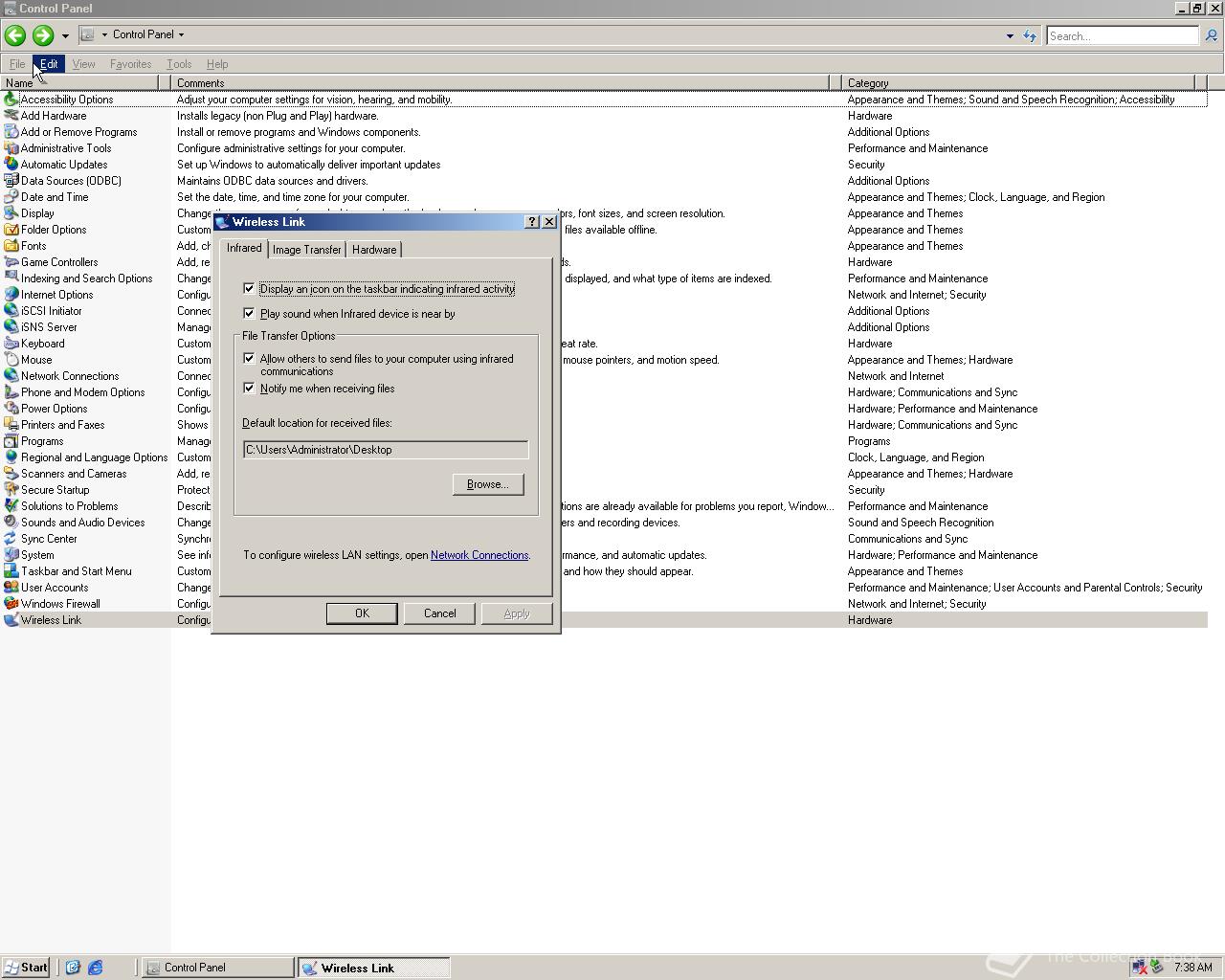
Task: Click the Windows Firewall icon
Action: (x=11, y=604)
